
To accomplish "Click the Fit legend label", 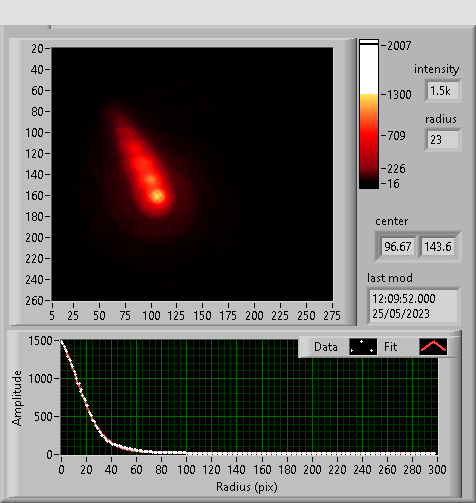I will coord(390,347).
